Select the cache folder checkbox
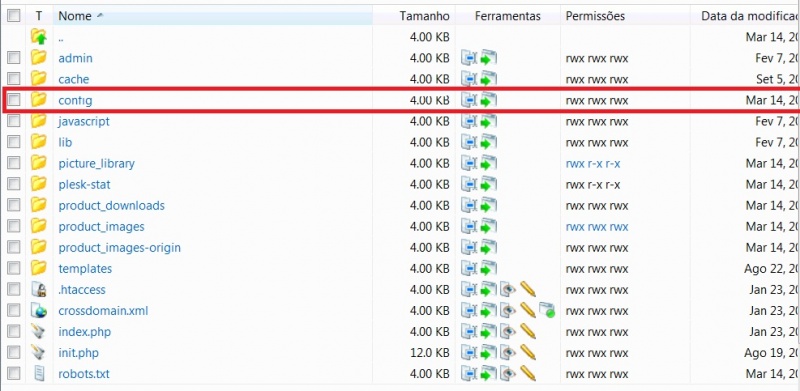 click(14, 79)
